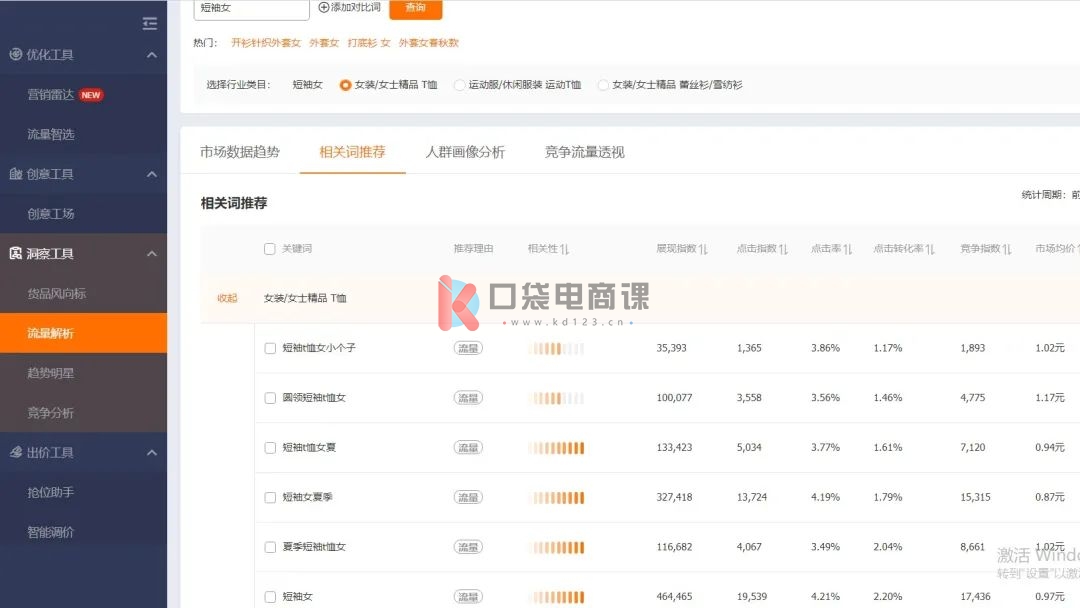Click the keyword search input field
The image size is (1080, 608).
tap(250, 8)
